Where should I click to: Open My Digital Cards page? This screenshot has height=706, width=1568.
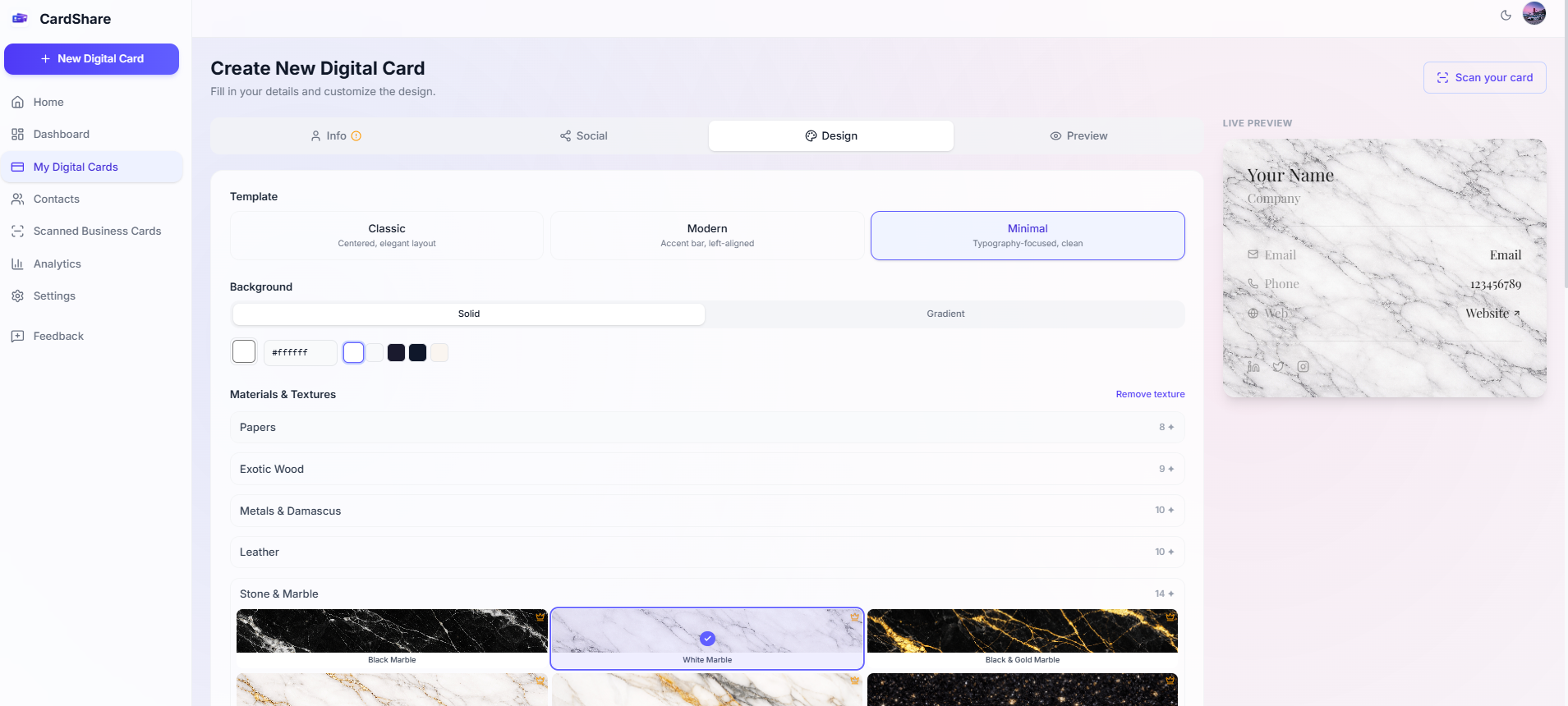(x=92, y=167)
